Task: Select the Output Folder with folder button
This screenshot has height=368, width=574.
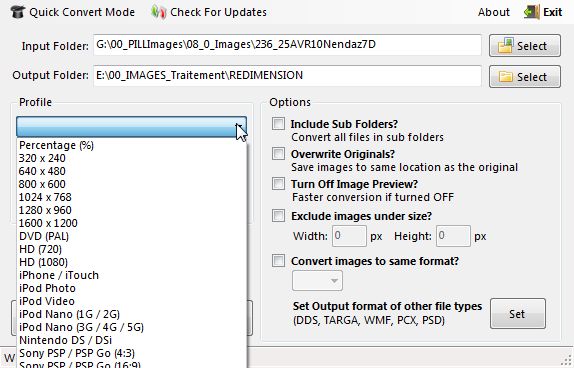Action: [525, 77]
